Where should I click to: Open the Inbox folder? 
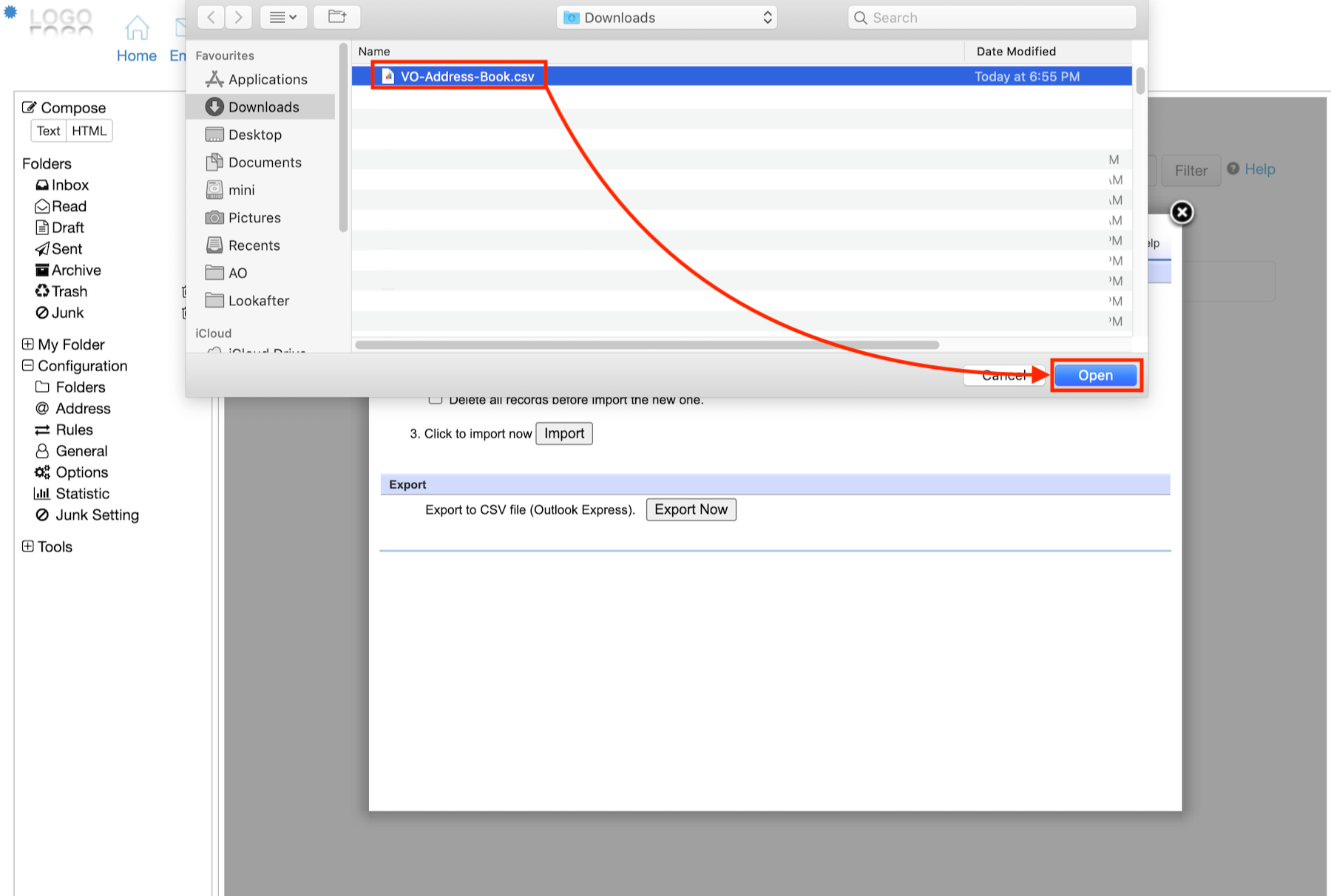click(x=70, y=185)
